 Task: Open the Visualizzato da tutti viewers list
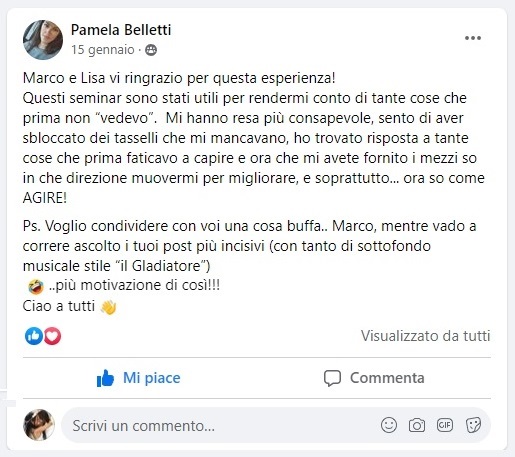tap(425, 336)
